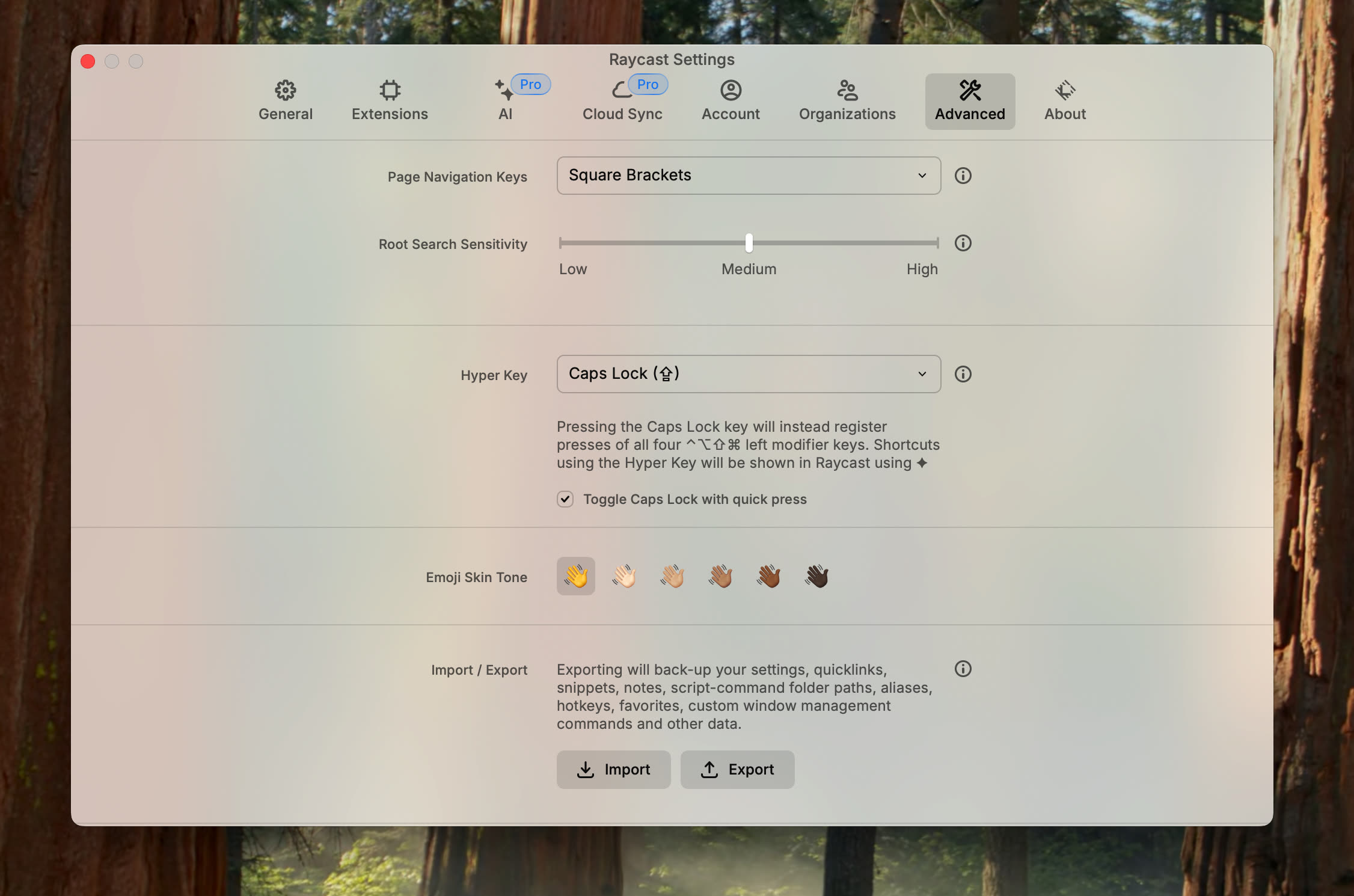Viewport: 1354px width, 896px height.
Task: Click the Root Search Sensitivity slider handle
Action: [749, 243]
